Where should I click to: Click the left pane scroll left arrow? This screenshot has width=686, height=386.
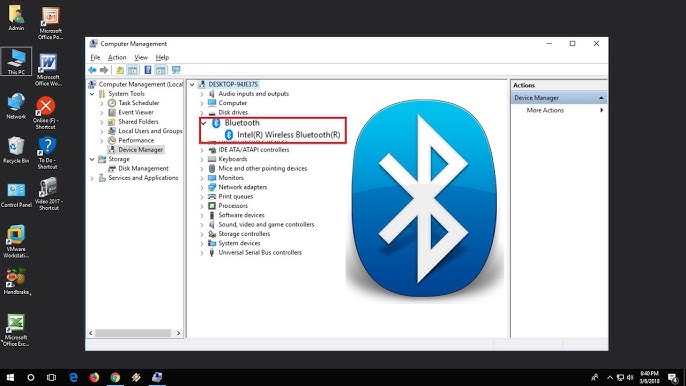click(x=91, y=333)
